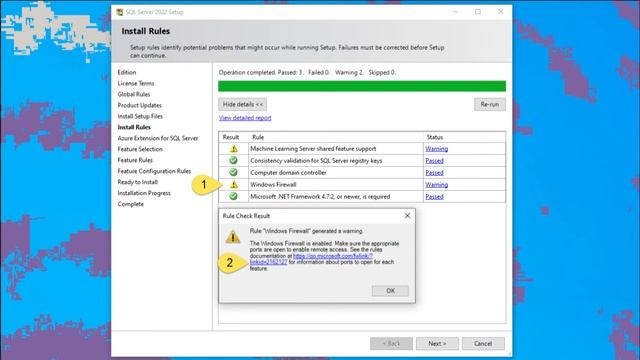The height and width of the screenshot is (360, 640).
Task: Click the Re-run button
Action: (x=490, y=104)
